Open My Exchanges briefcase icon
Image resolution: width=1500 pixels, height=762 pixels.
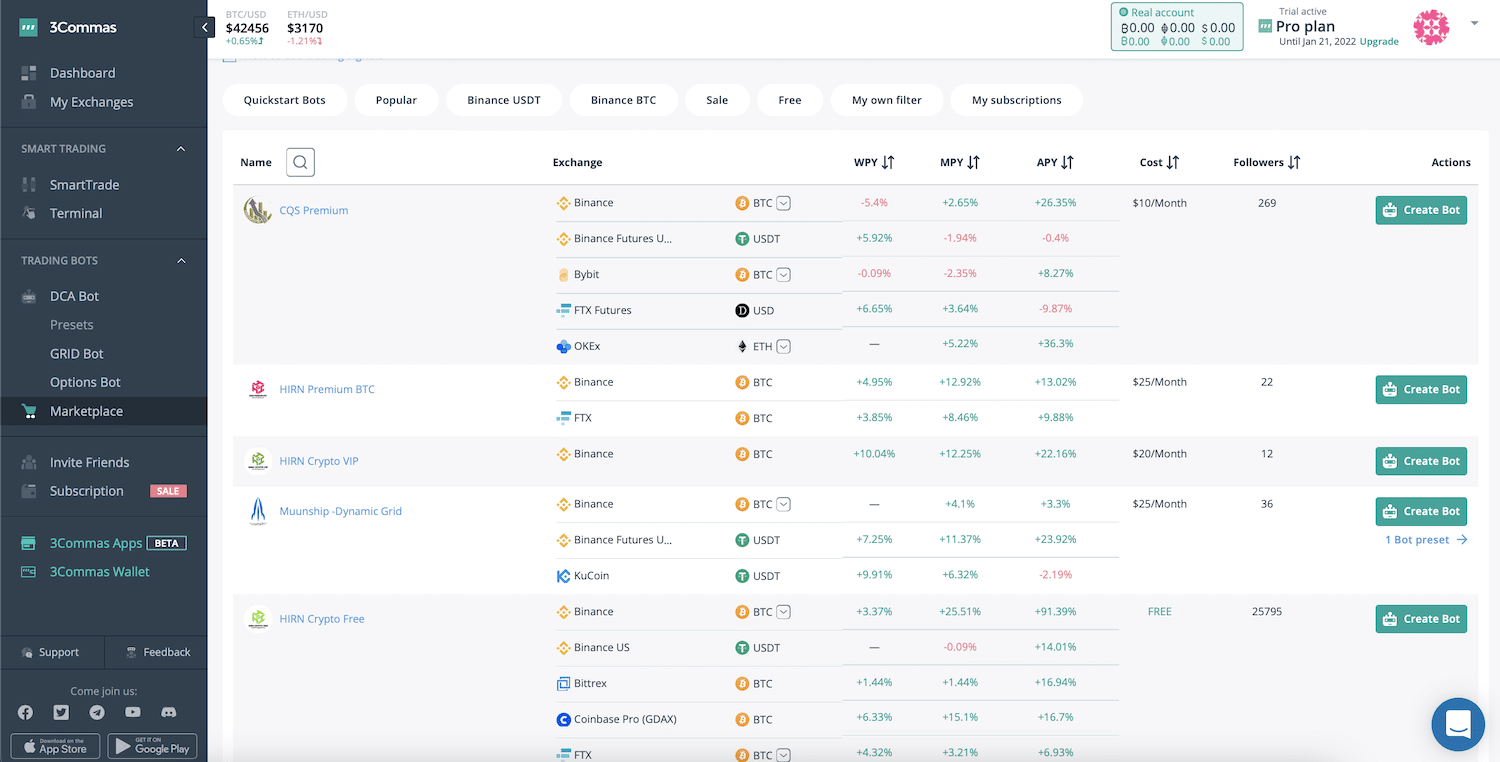29,102
